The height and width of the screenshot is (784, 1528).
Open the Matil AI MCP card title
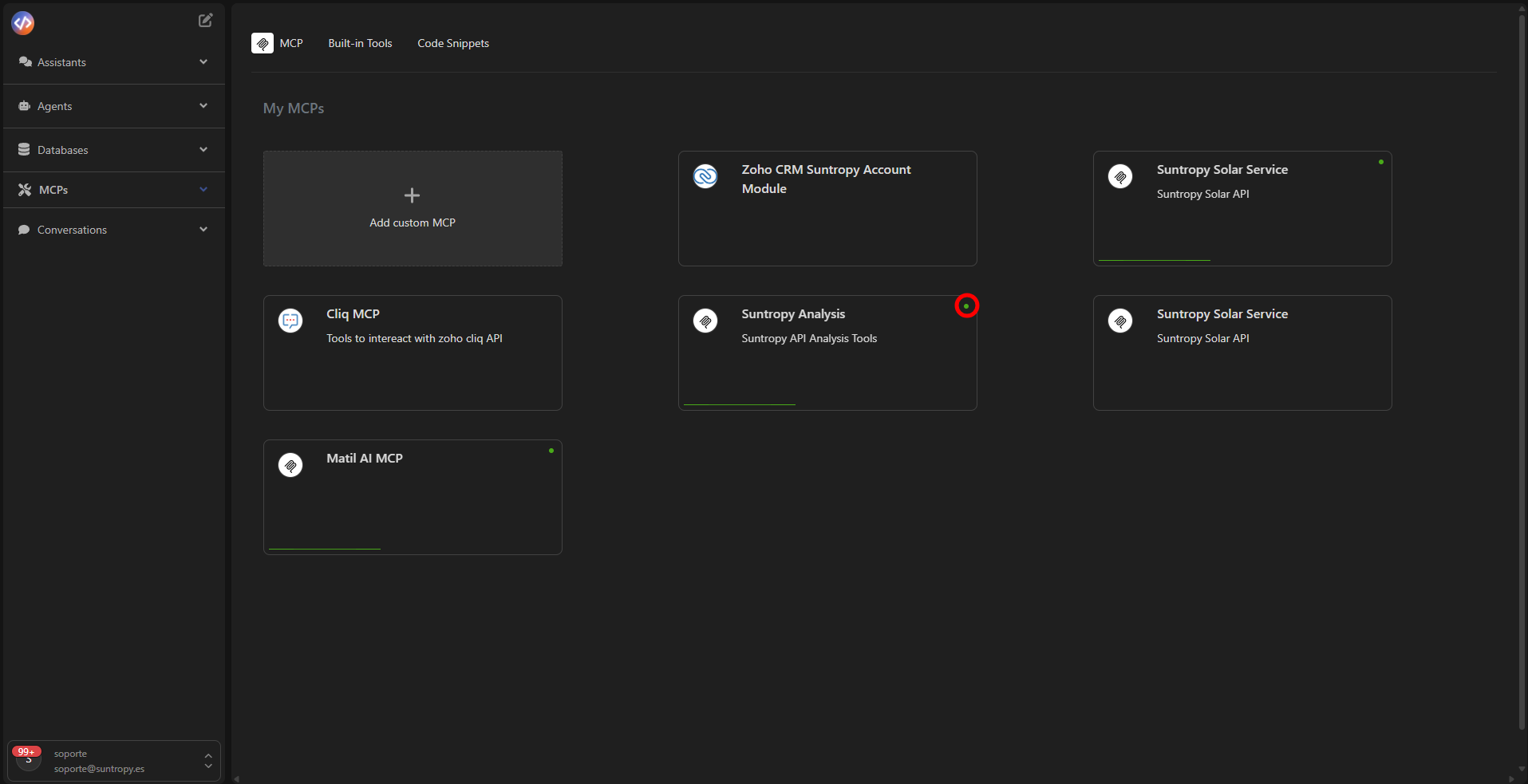[x=365, y=459]
